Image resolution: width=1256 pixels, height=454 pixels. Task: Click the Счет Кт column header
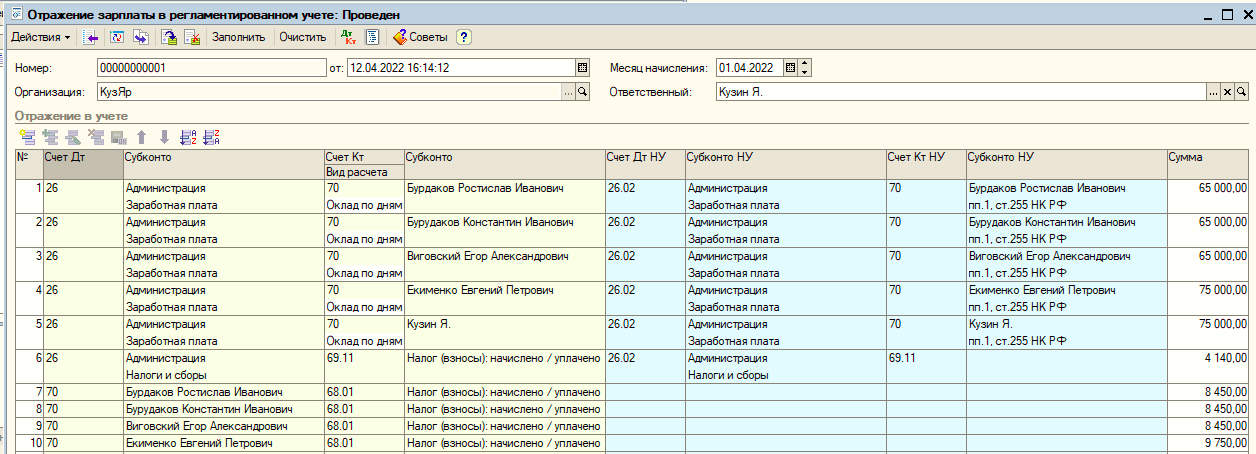pos(364,157)
